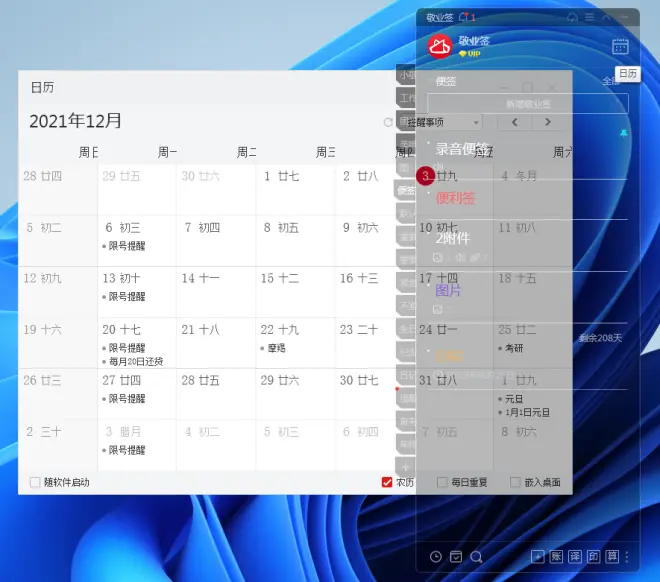
Task: Open 限号提醒 event on January 3 腊月
Action: (x=127, y=450)
